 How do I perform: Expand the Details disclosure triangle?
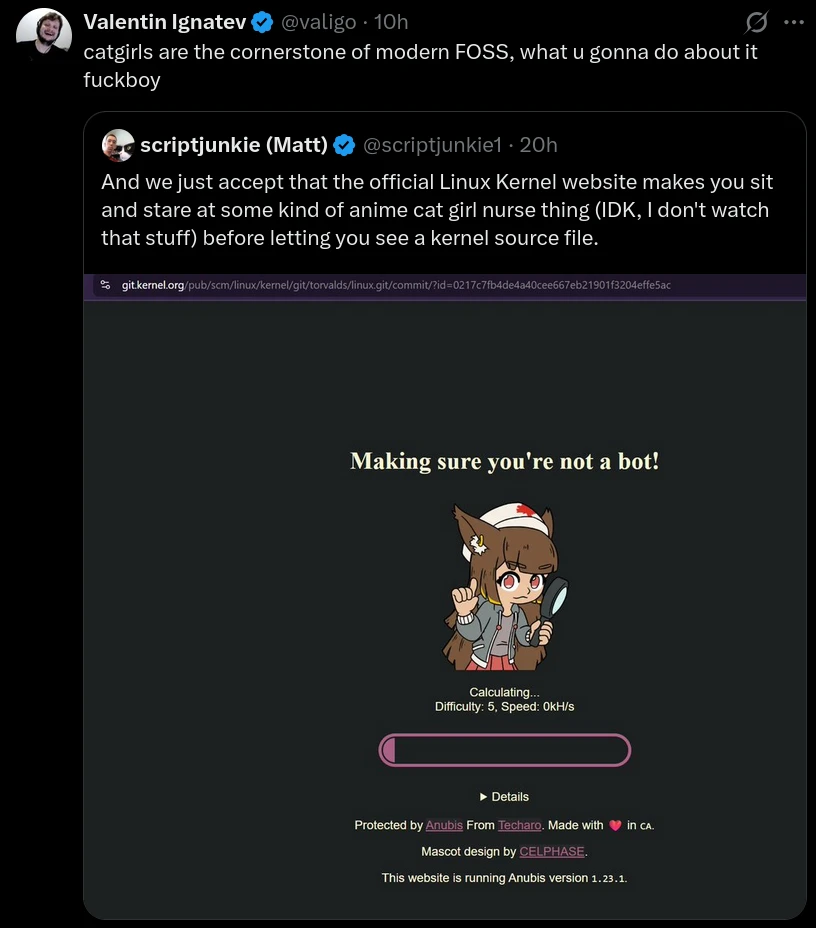[483, 797]
